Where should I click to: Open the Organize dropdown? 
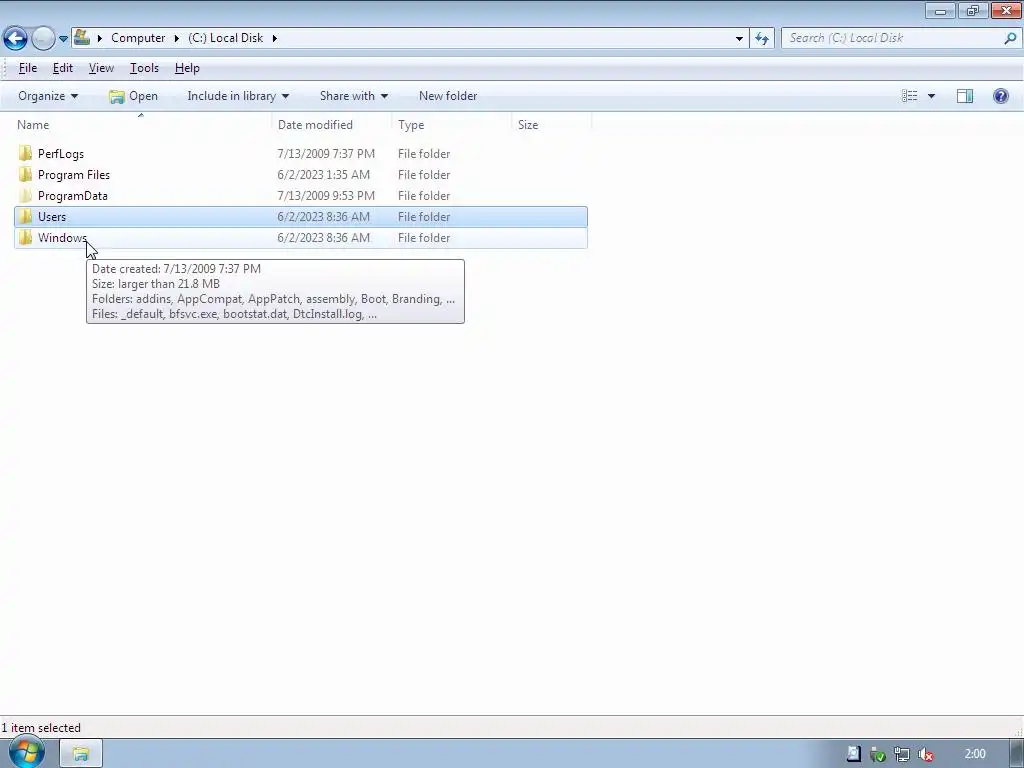pyautogui.click(x=48, y=96)
